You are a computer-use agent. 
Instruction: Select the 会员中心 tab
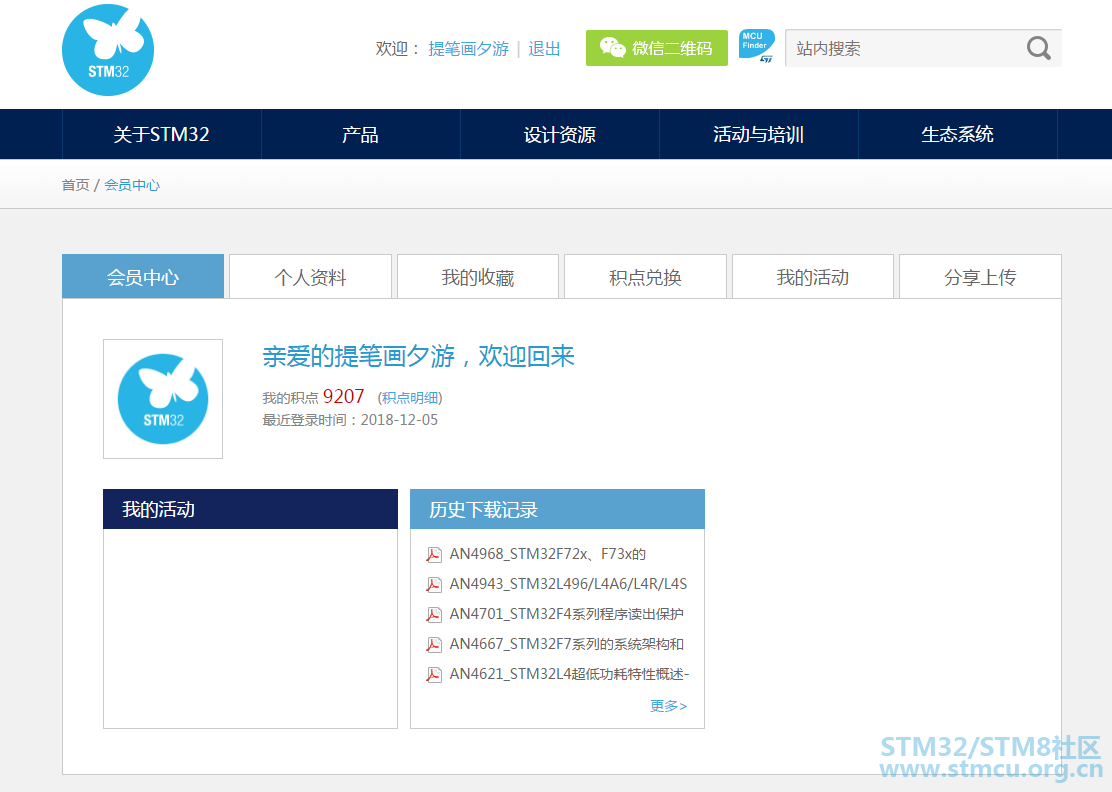(x=143, y=277)
